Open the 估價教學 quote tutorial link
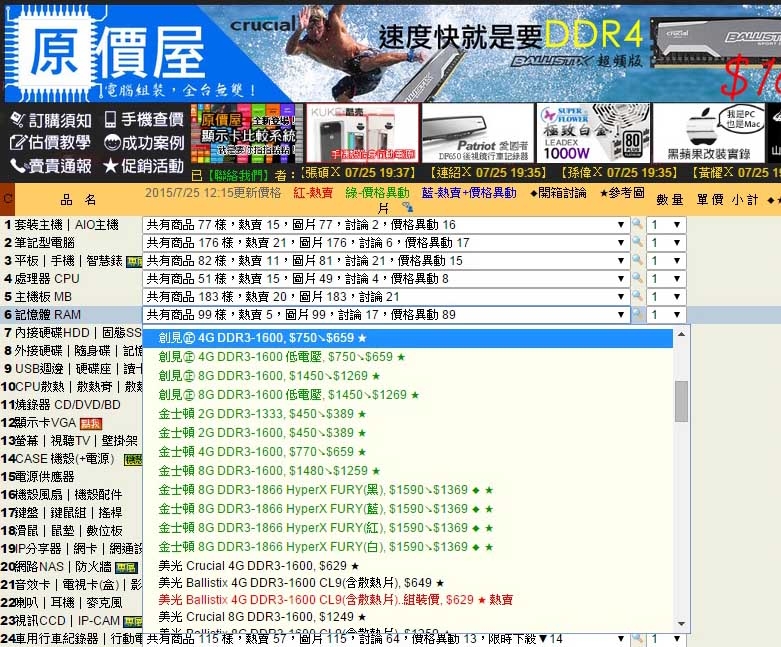 point(50,142)
